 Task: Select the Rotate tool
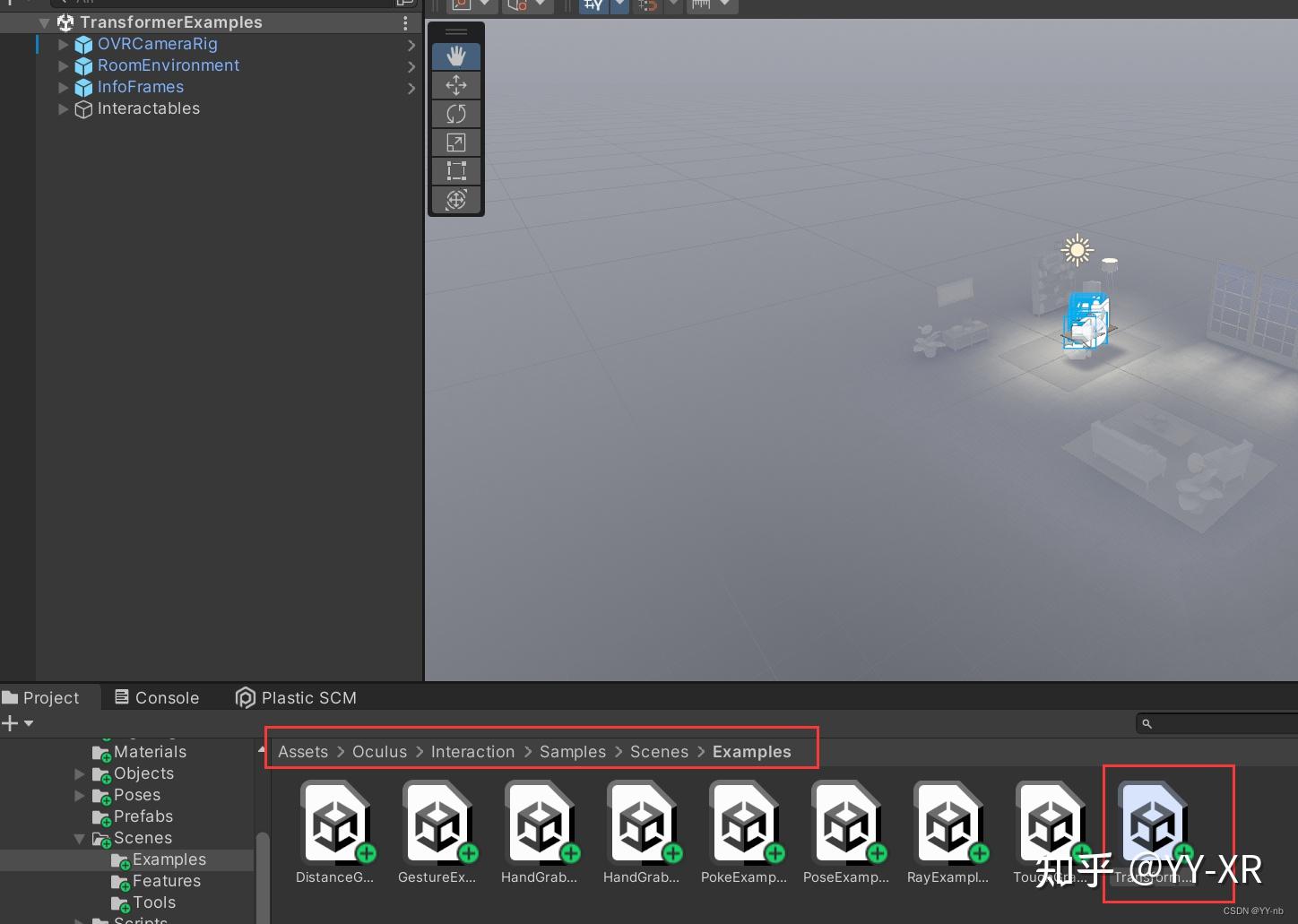point(456,114)
